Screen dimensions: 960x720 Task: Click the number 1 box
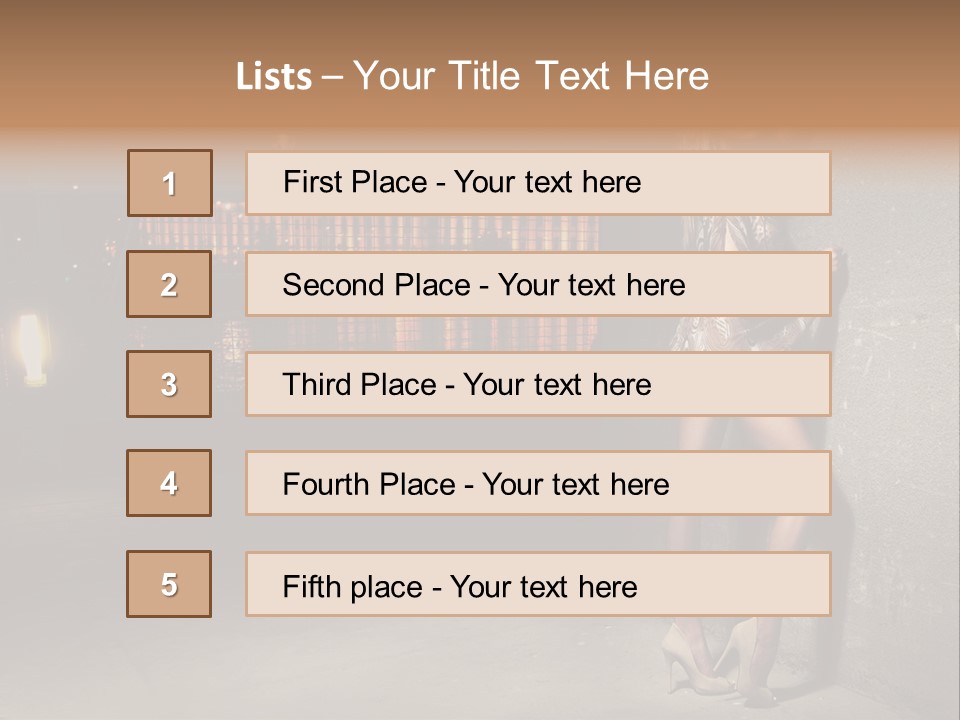click(169, 183)
